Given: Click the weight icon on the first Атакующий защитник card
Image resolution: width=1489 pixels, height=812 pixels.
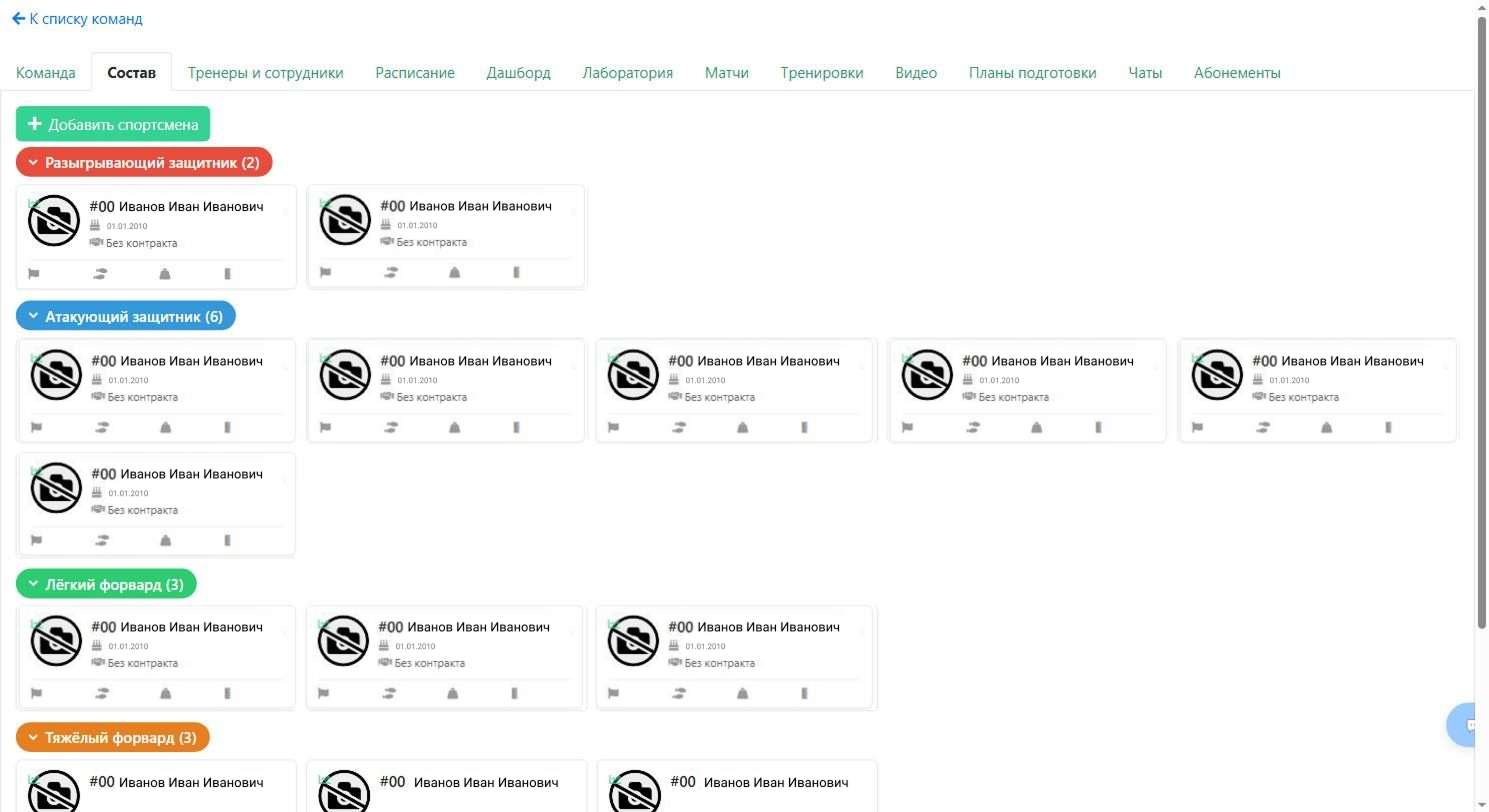Looking at the screenshot, I should tap(165, 427).
